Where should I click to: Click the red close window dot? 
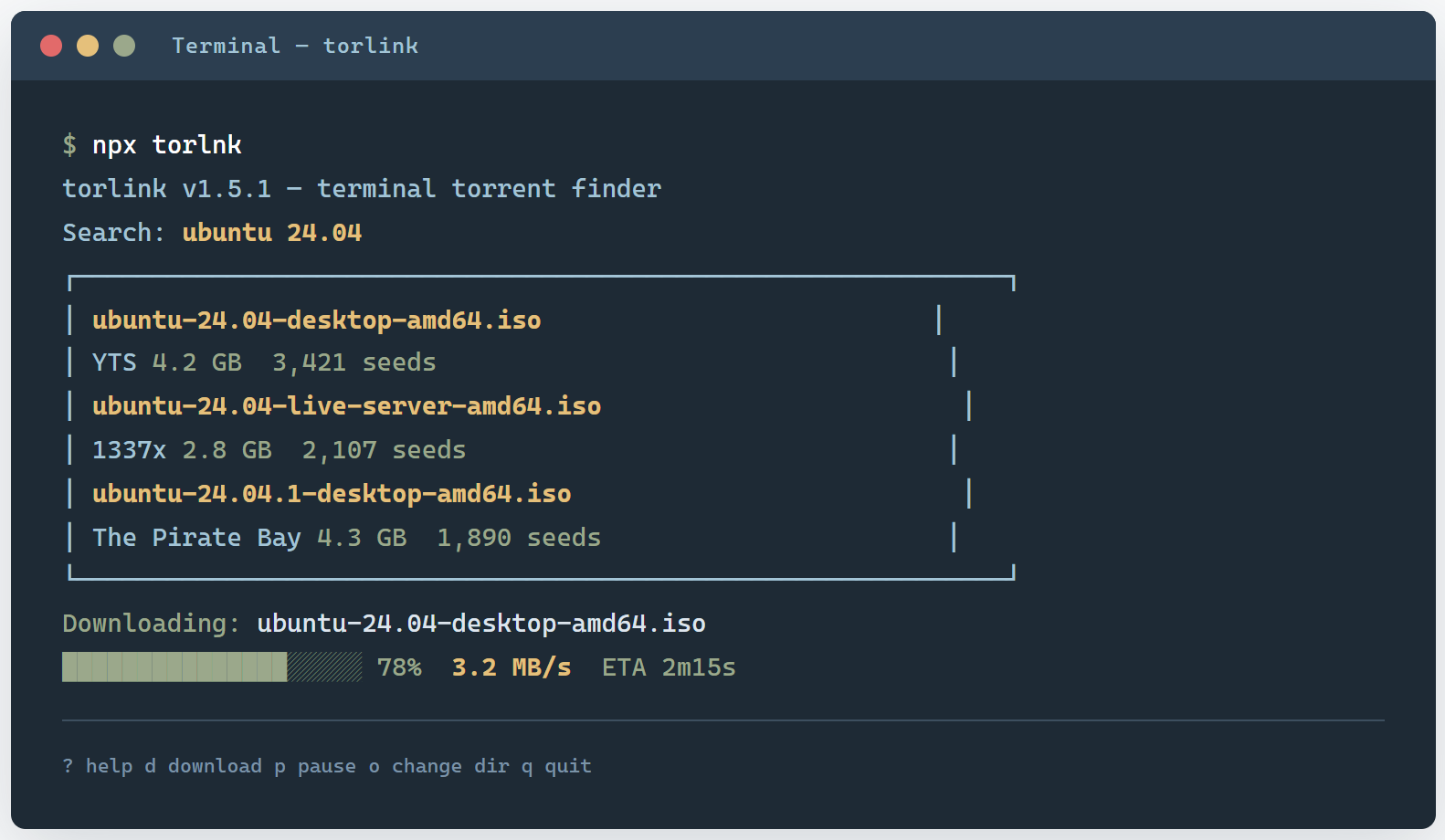click(x=51, y=46)
